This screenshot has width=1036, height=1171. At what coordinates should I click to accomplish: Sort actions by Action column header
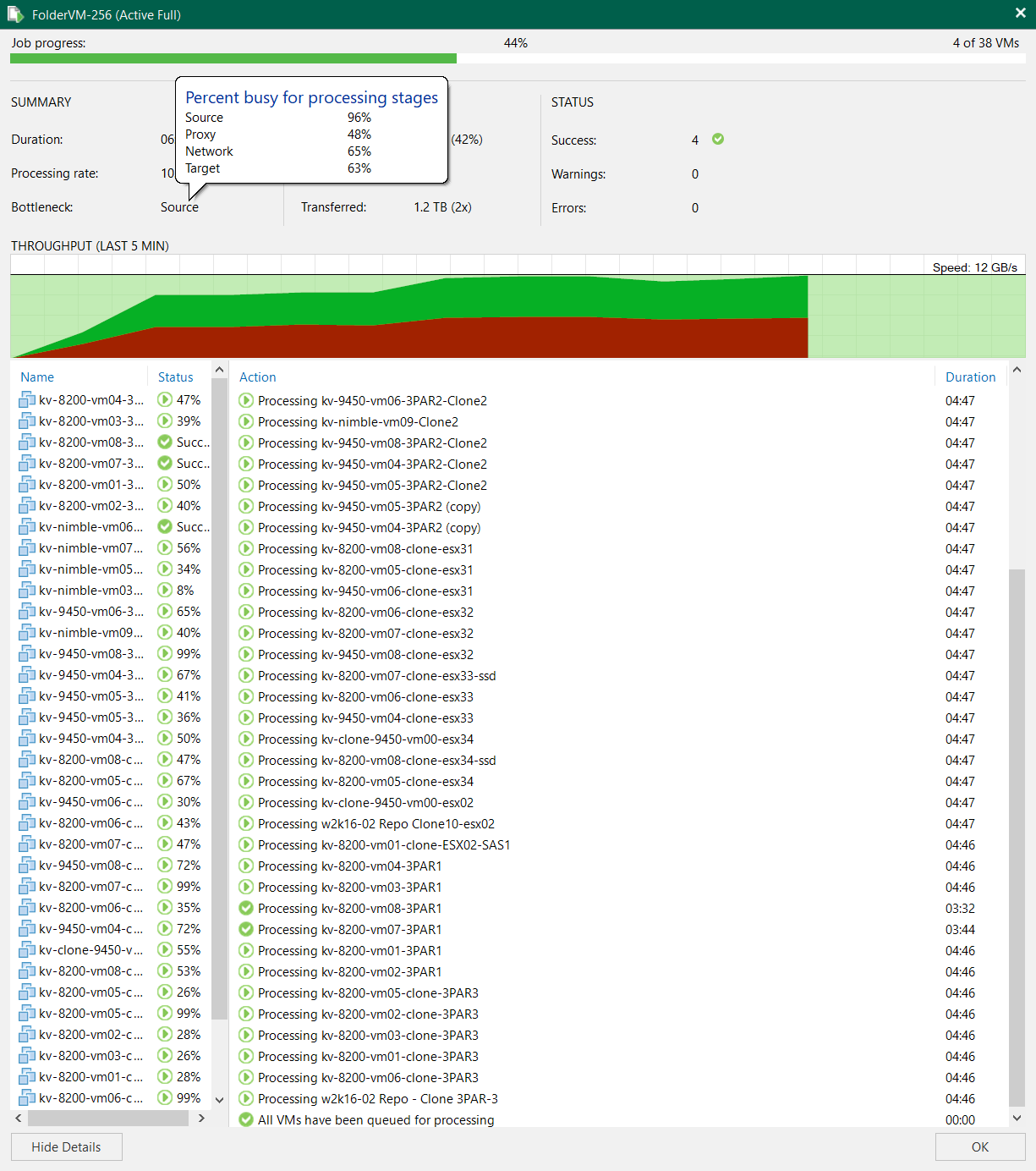pos(258,377)
